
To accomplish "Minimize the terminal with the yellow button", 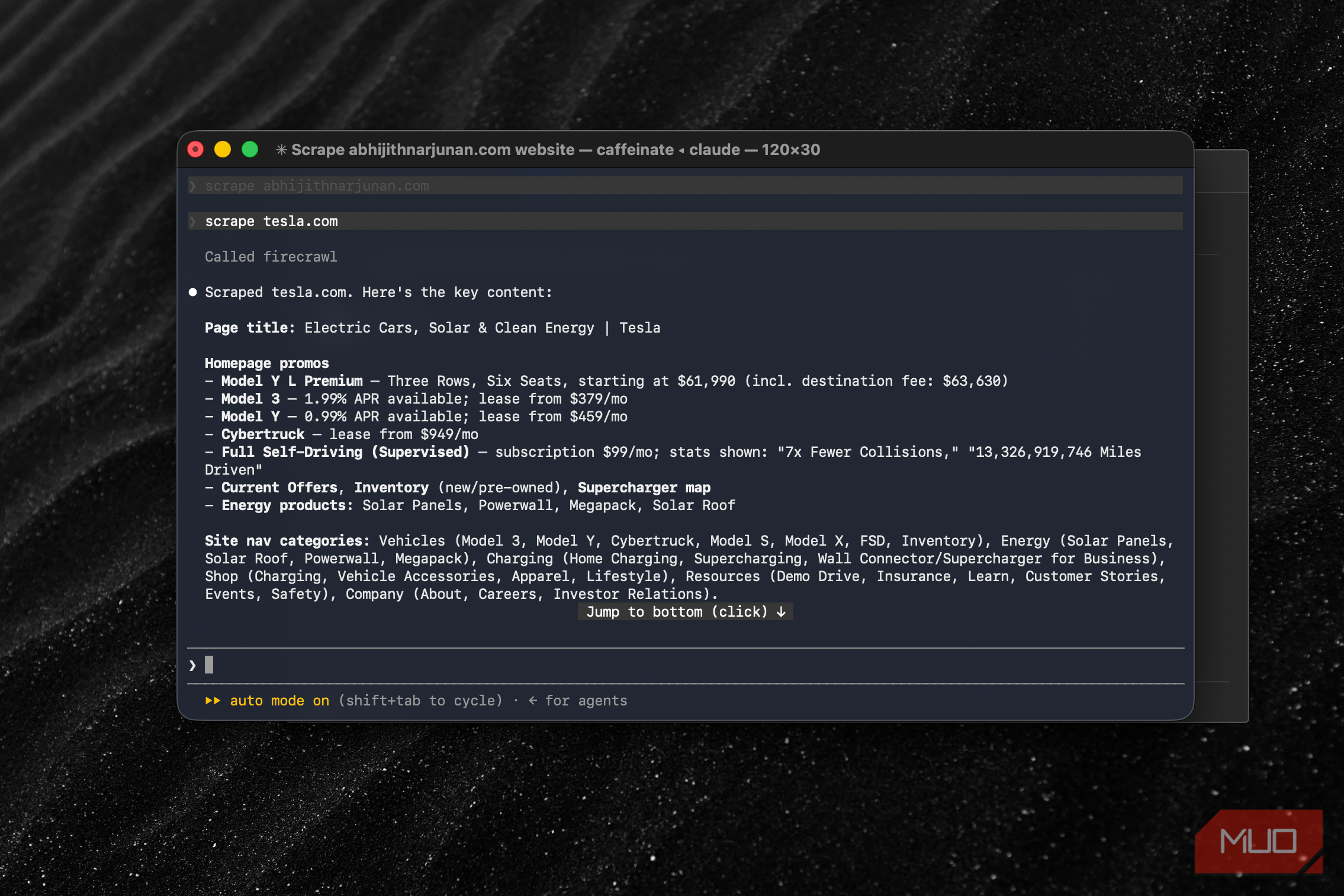I will pos(223,150).
